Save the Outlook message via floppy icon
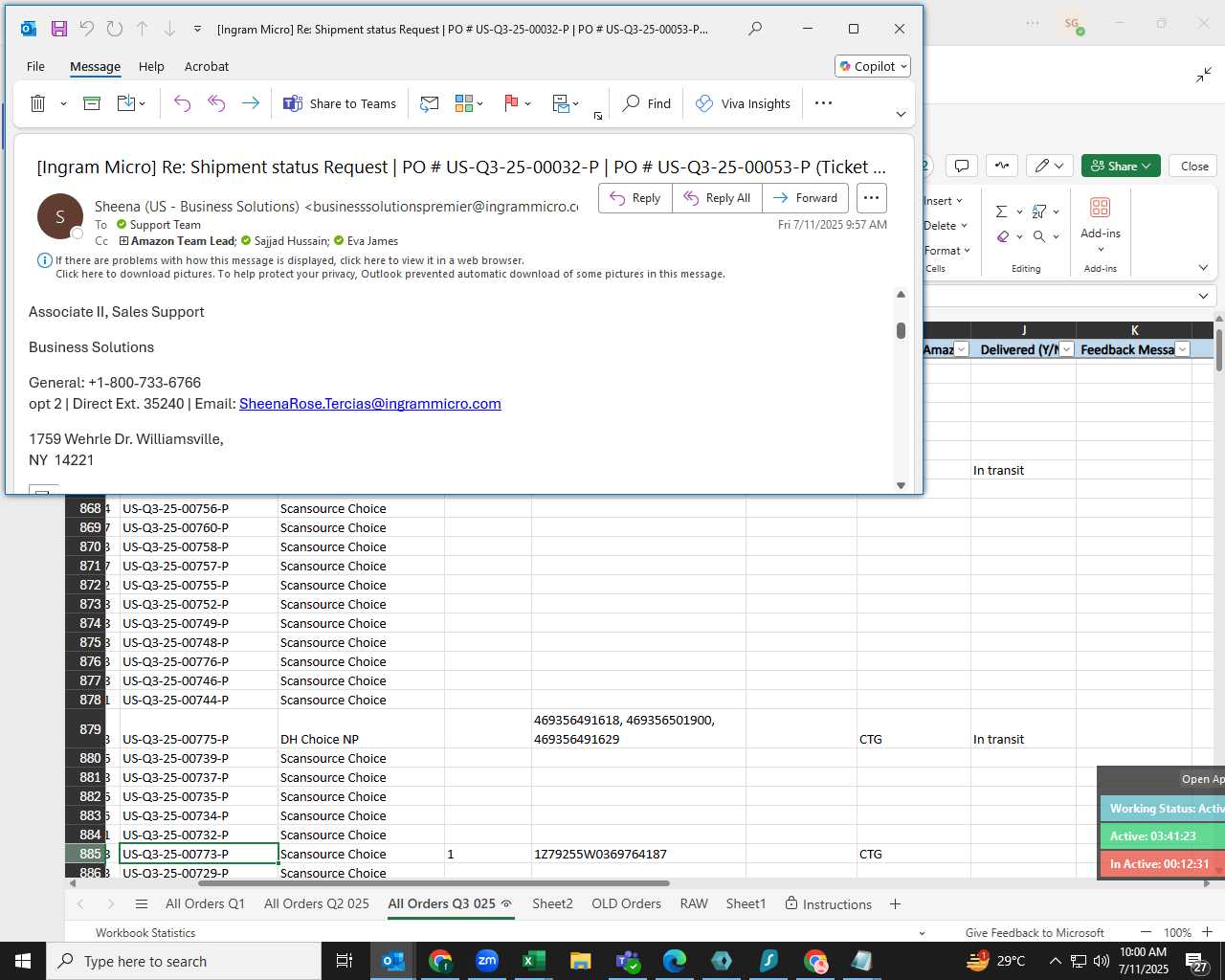1225x980 pixels. pyautogui.click(x=59, y=29)
